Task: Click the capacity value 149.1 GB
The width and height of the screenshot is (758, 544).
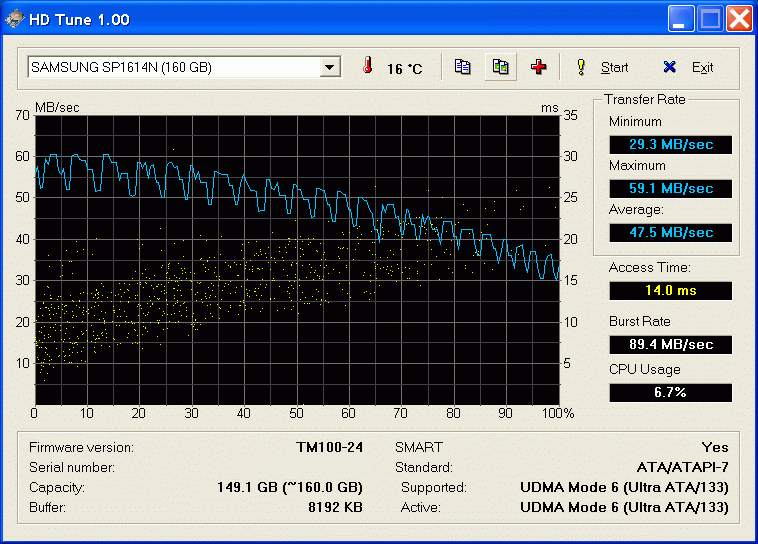Action: (x=290, y=487)
